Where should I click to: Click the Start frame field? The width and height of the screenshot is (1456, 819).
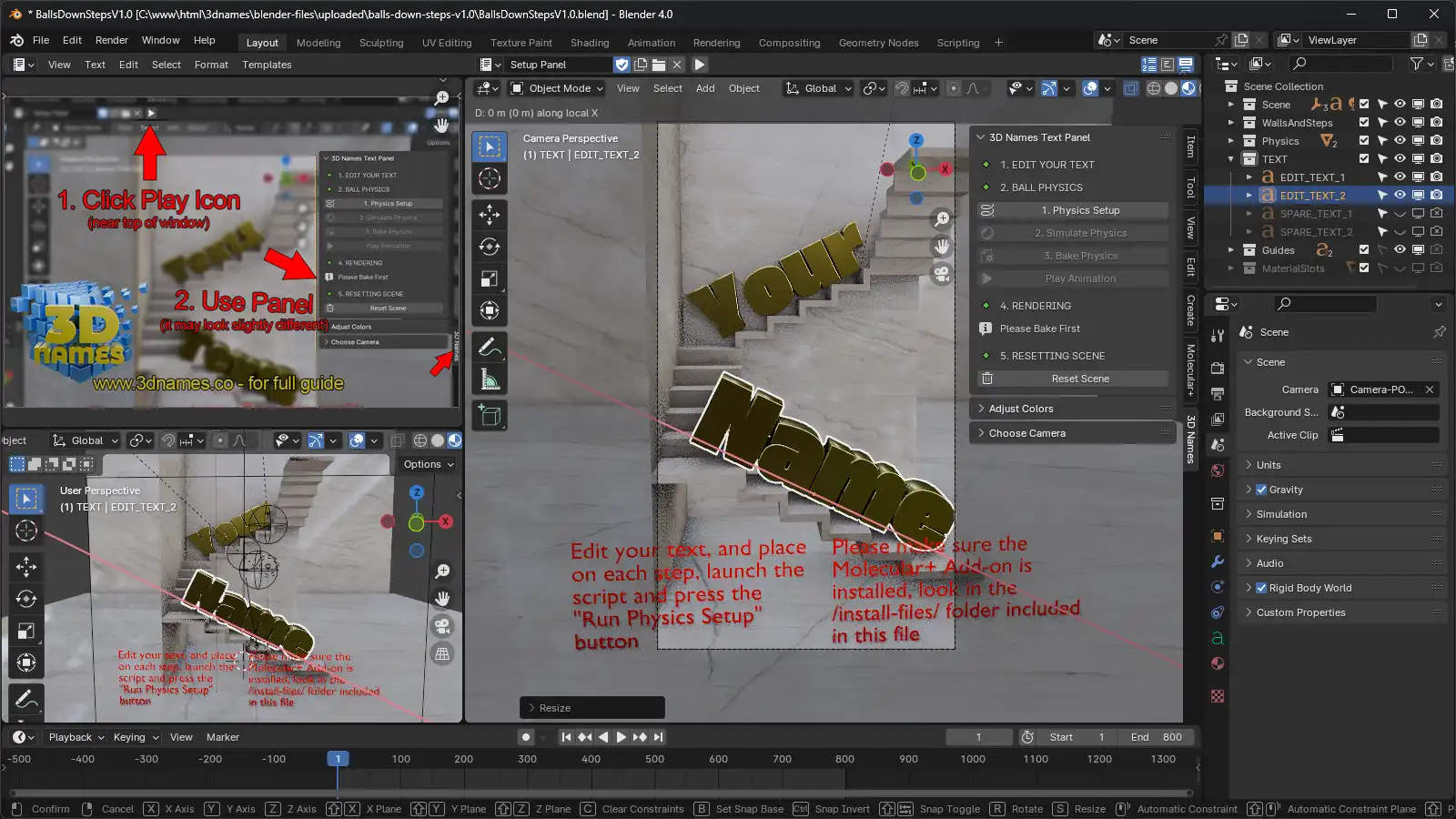point(1077,737)
